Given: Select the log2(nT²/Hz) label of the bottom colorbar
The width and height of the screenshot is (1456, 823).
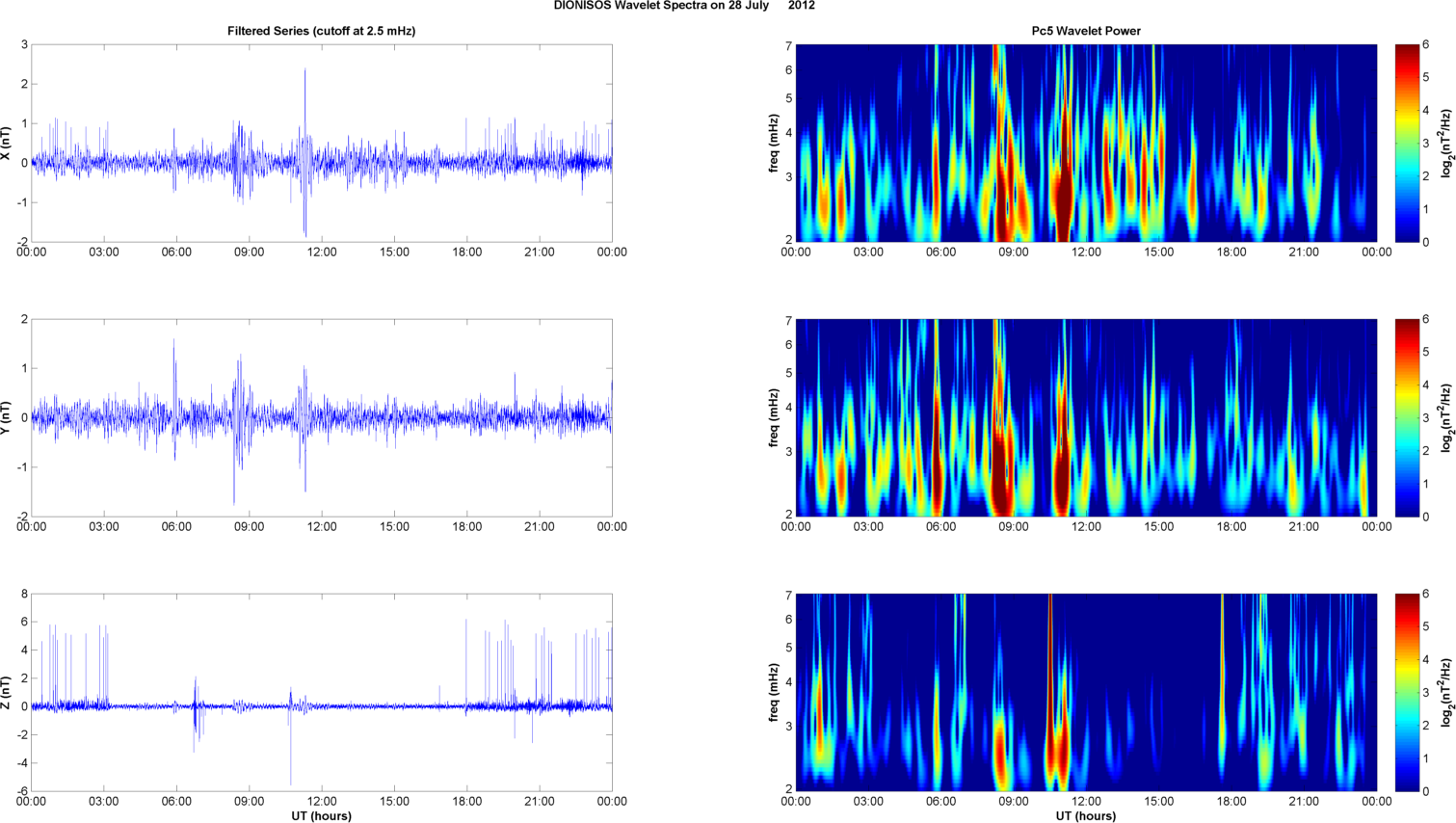Looking at the screenshot, I should 1446,692.
